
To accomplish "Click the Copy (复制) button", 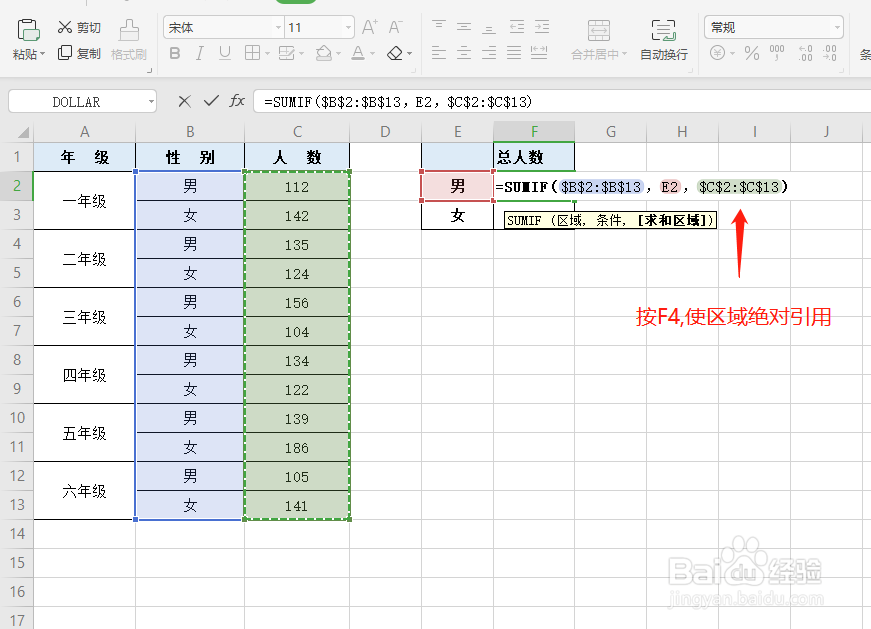I will pos(79,53).
